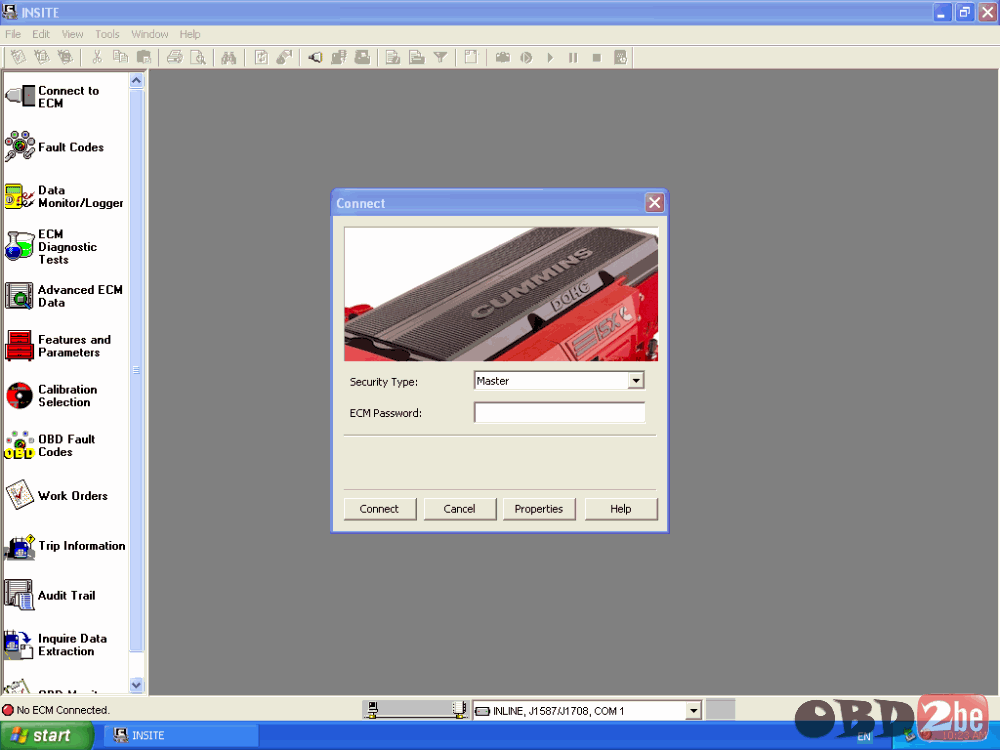The image size is (1000, 750).
Task: Close the Connect dialog with X
Action: 654,203
